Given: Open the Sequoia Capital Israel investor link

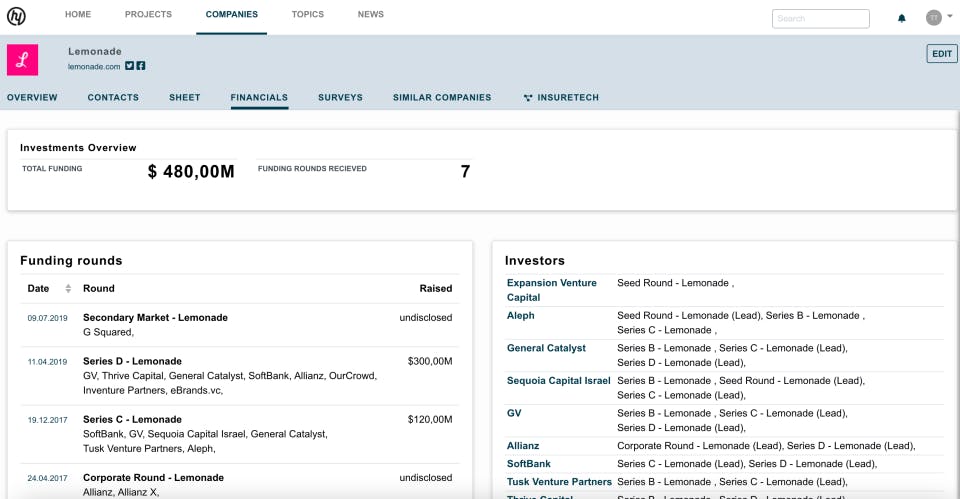Looking at the screenshot, I should 558,380.
